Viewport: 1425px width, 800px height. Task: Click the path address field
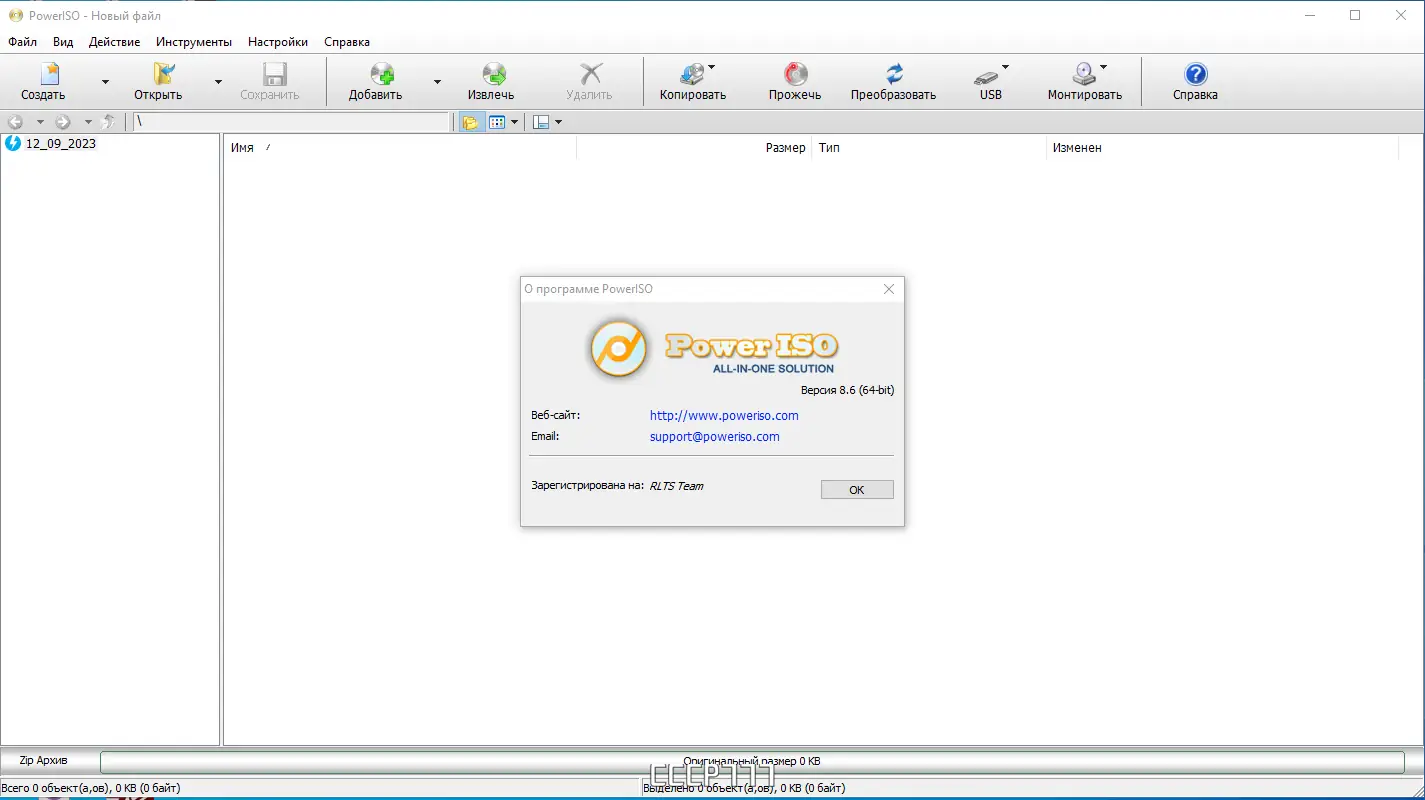(x=292, y=122)
